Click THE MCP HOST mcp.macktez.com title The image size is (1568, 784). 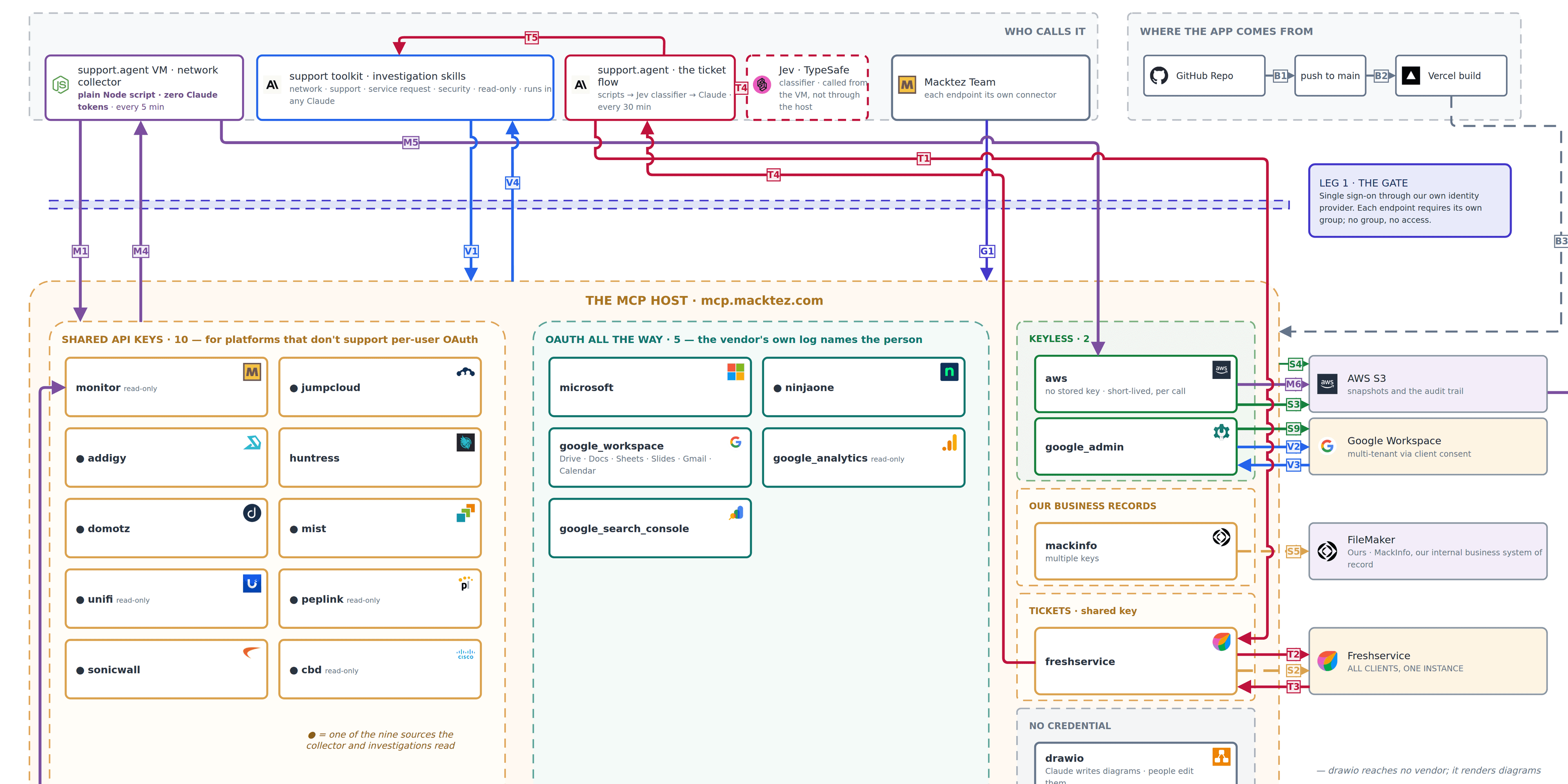[704, 301]
